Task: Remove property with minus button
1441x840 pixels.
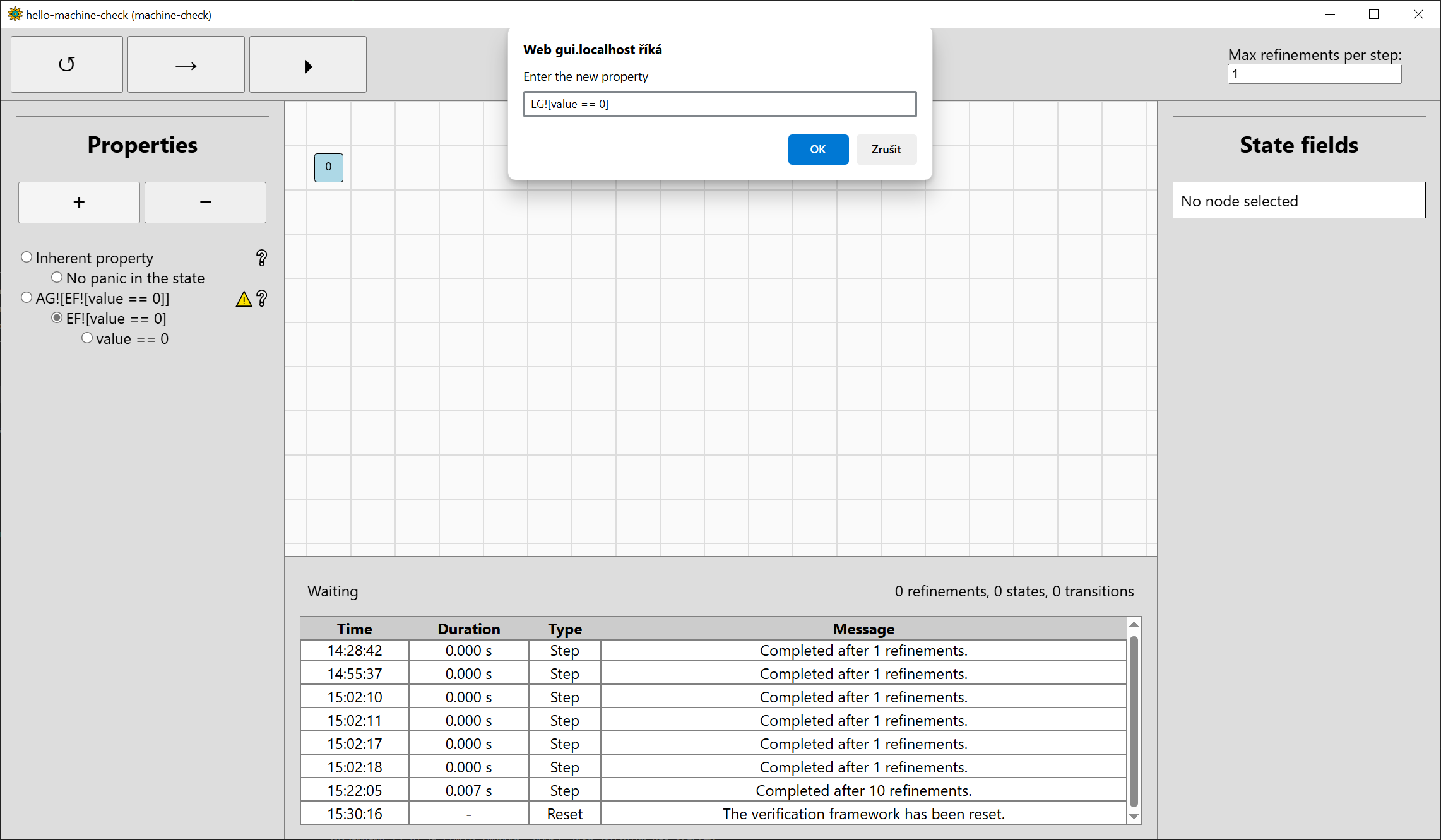Action: pyautogui.click(x=205, y=203)
